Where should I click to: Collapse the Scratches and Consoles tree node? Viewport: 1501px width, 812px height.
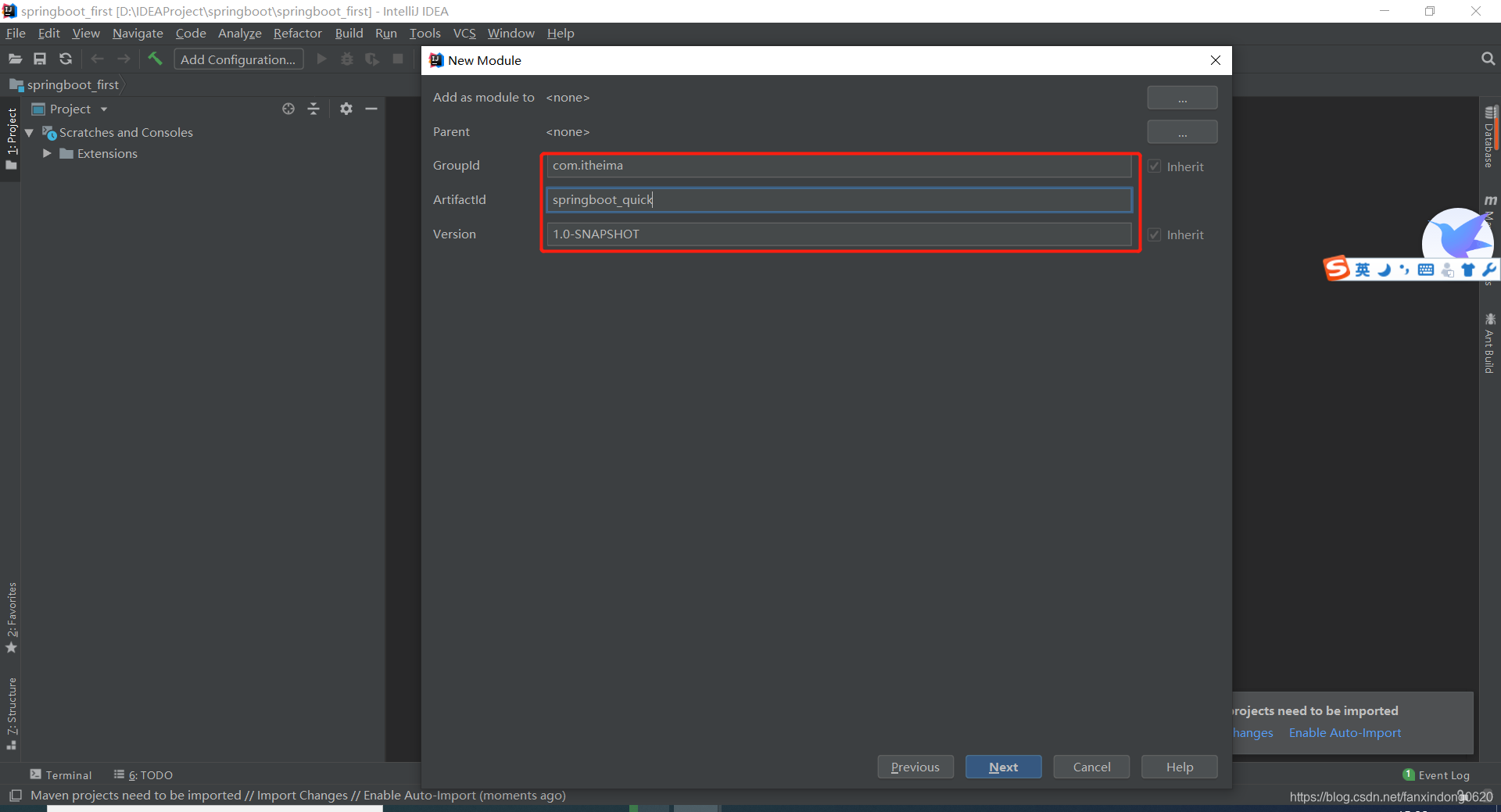coord(29,133)
